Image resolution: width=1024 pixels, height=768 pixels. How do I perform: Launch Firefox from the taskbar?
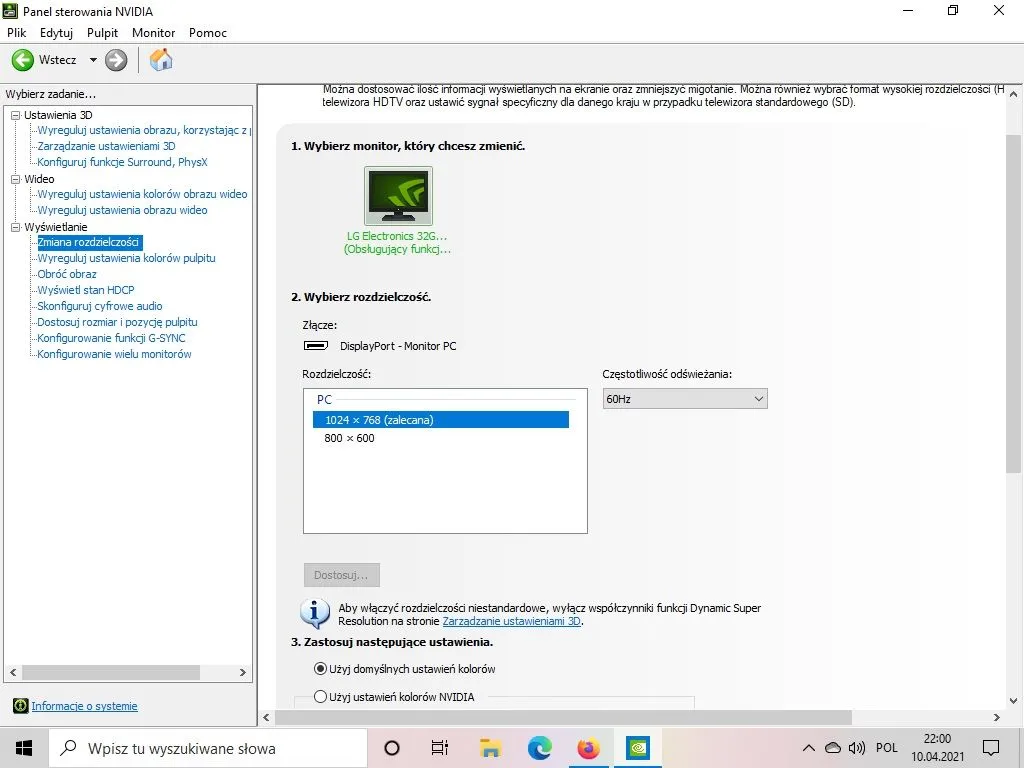[588, 748]
